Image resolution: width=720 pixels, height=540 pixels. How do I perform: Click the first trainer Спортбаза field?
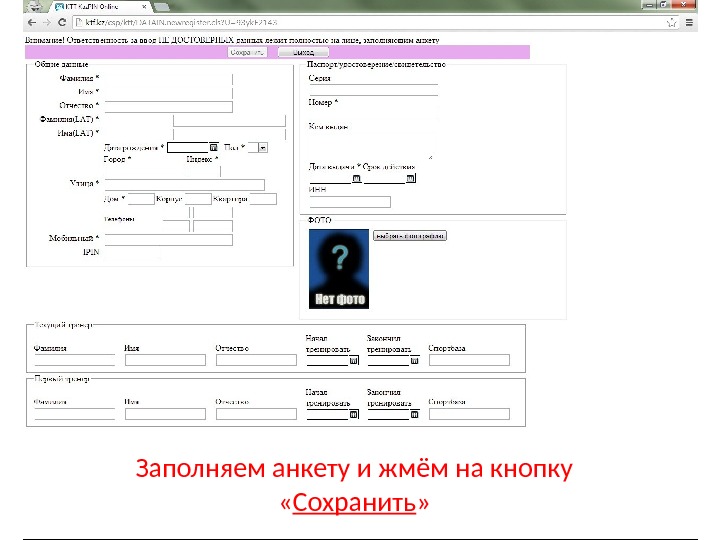469,414
